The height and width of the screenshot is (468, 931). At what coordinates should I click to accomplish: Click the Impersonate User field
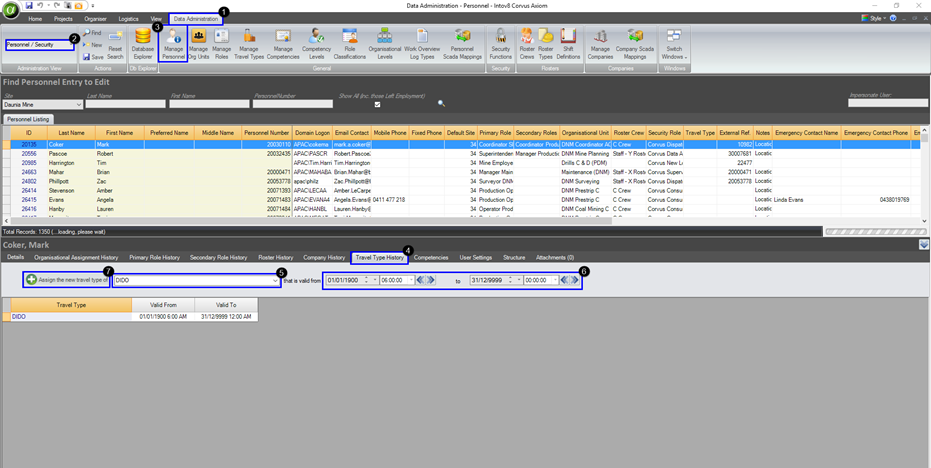[x=888, y=103]
